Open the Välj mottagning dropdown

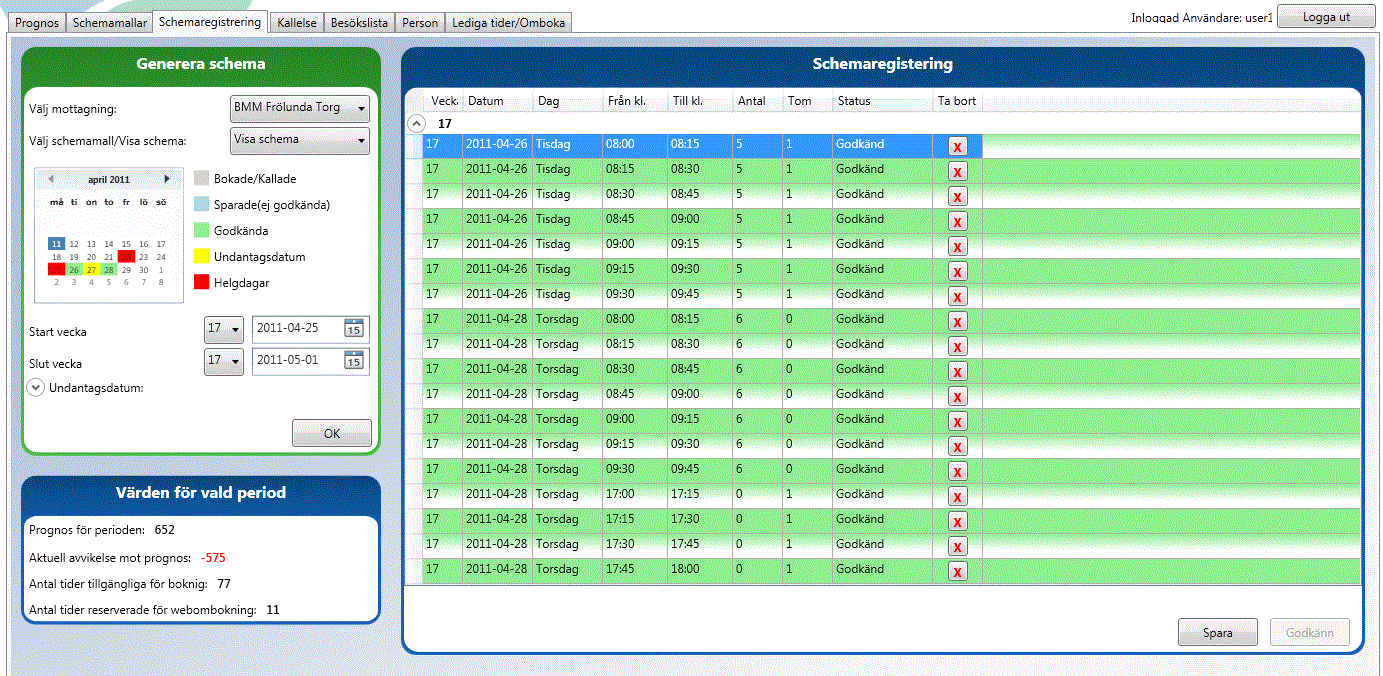point(299,108)
